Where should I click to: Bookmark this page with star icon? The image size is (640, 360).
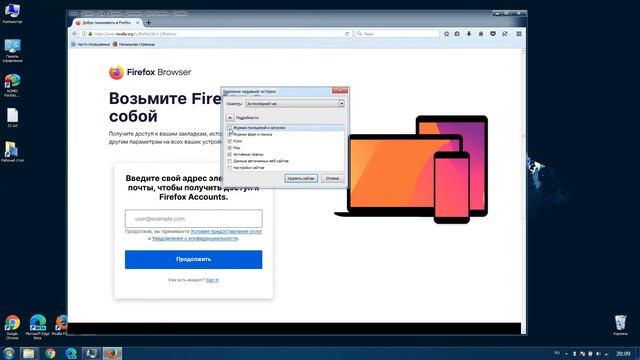[x=447, y=34]
